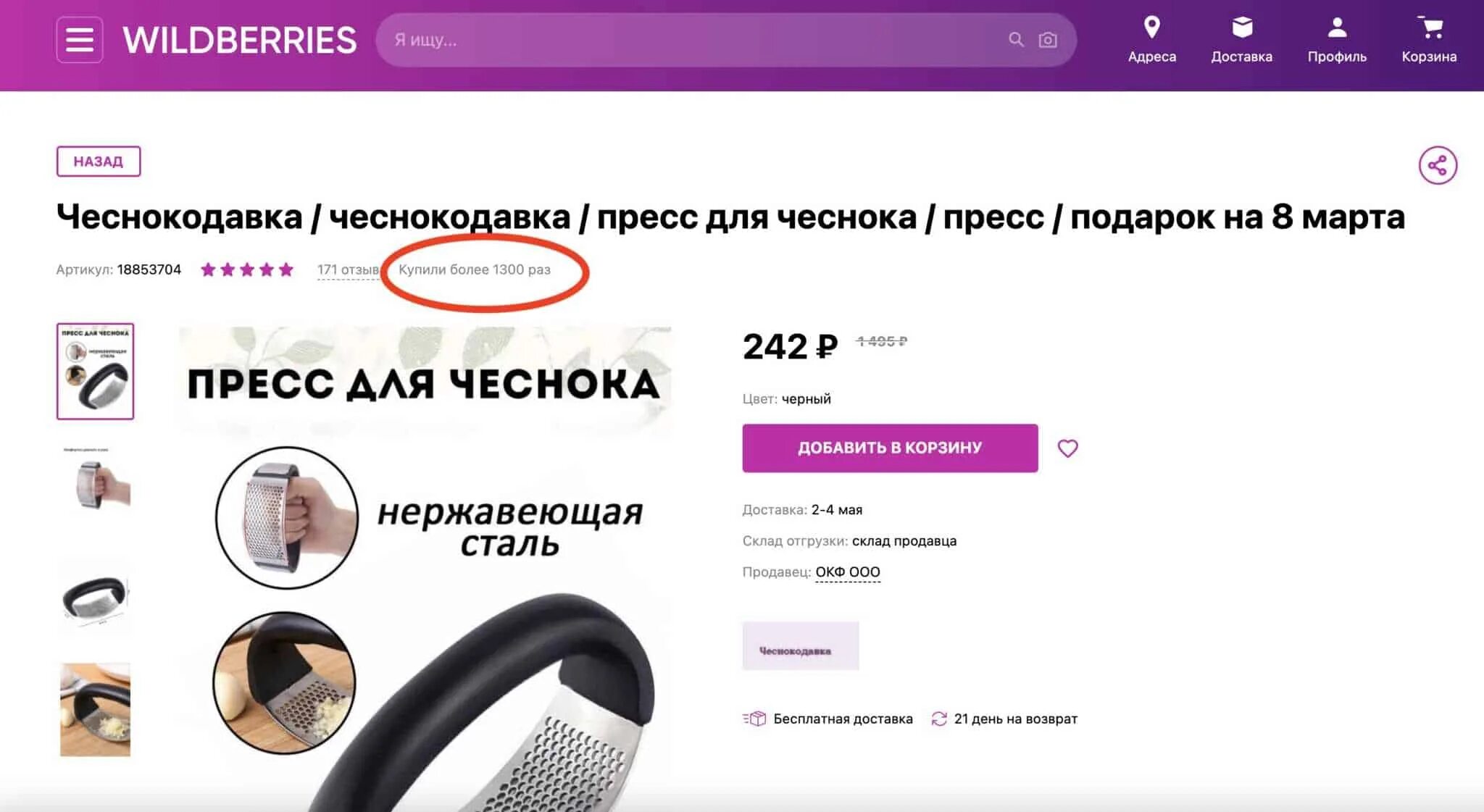Click the search magnifier icon

click(x=1016, y=40)
